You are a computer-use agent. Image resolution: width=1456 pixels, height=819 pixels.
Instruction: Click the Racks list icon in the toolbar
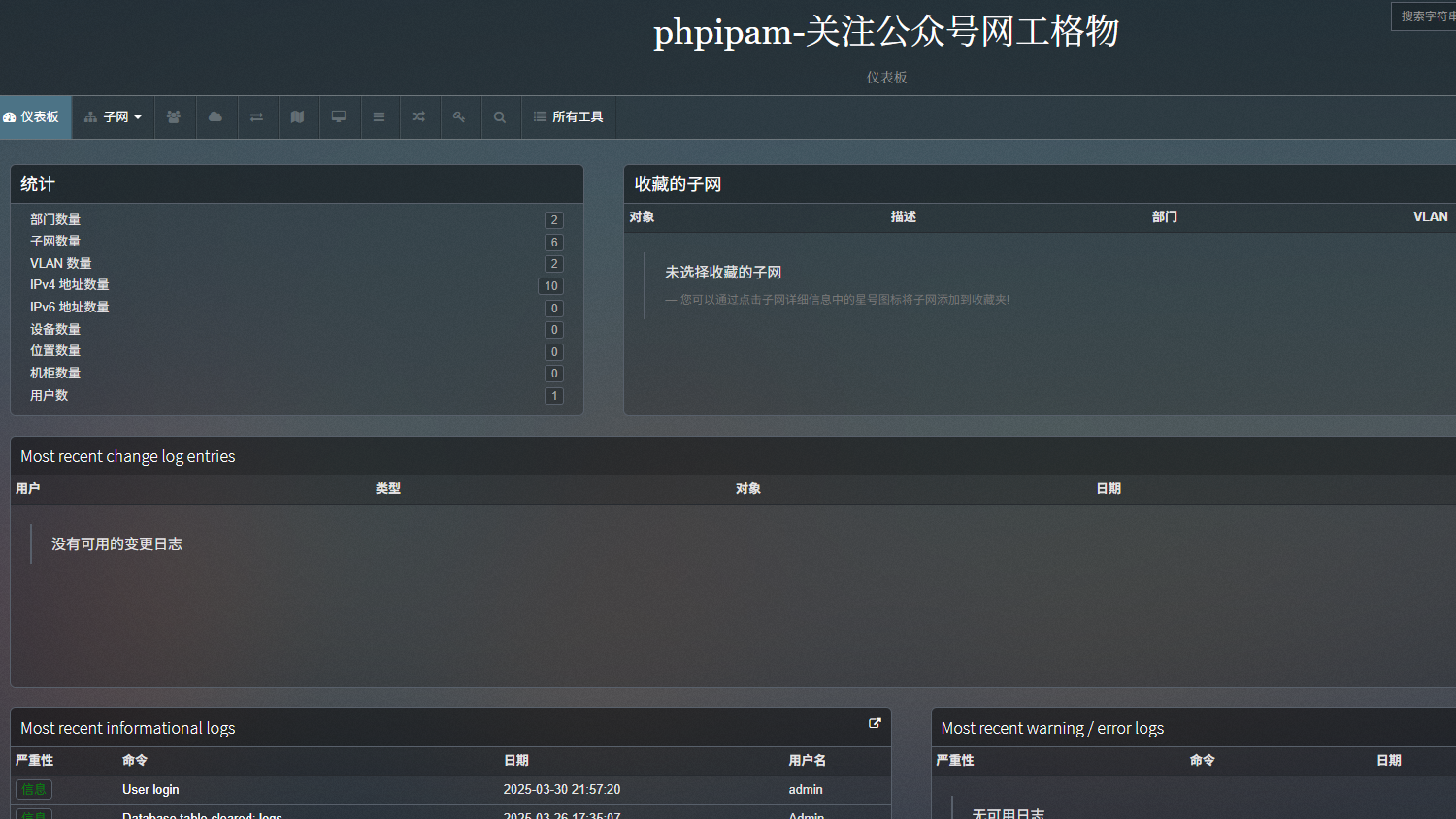[379, 116]
